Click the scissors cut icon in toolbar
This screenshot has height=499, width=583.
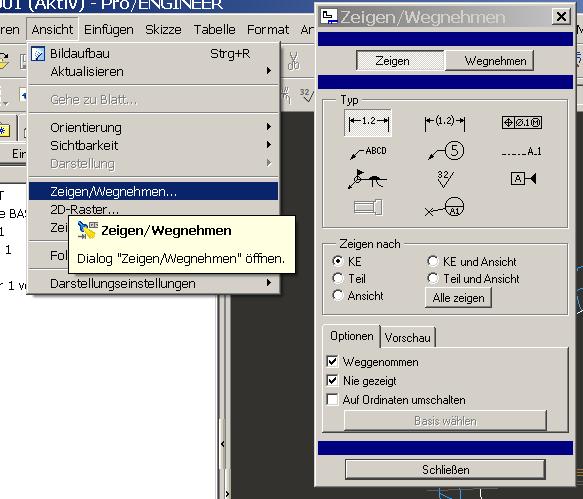293,61
